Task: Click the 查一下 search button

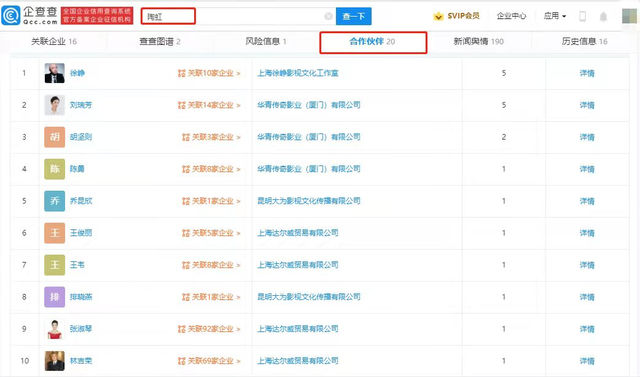Action: click(353, 16)
